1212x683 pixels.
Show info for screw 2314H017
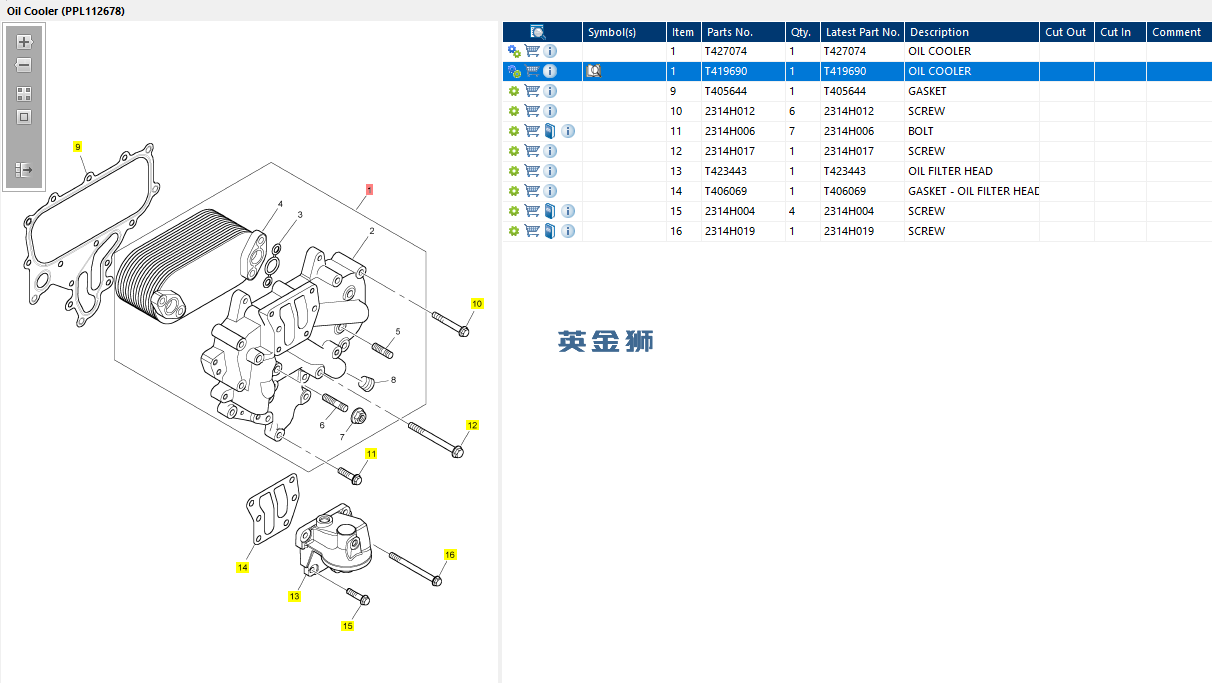click(x=550, y=151)
